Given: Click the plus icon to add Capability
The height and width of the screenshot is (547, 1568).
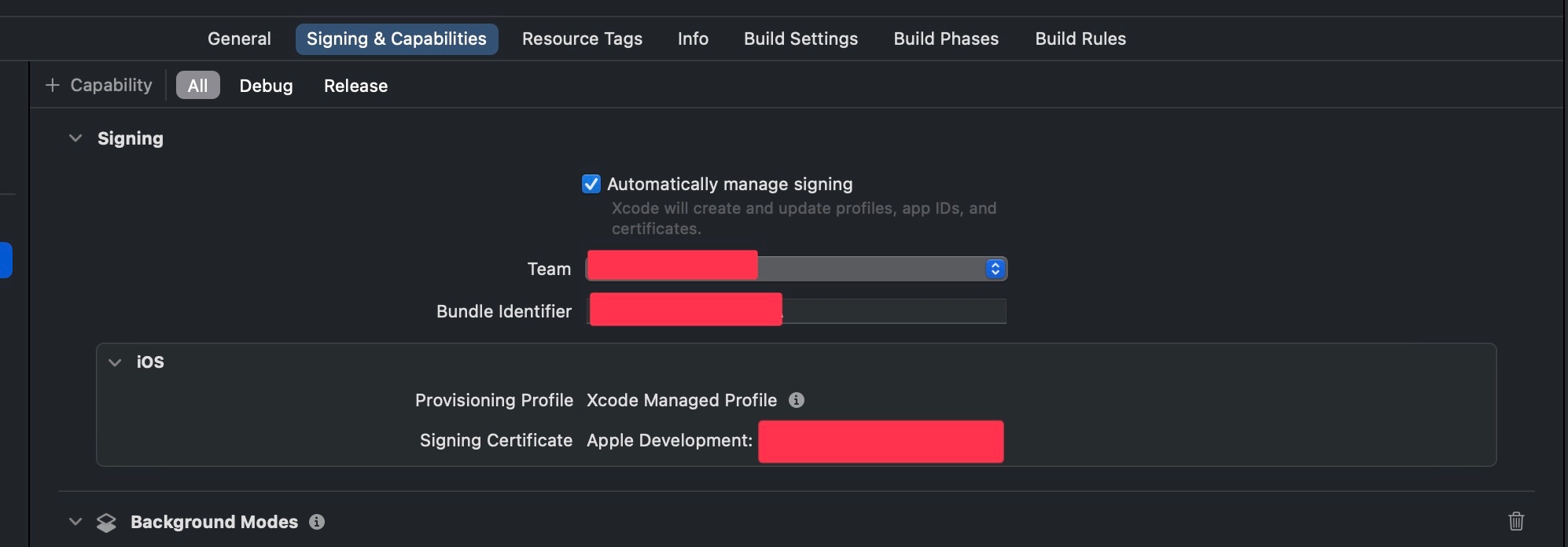Looking at the screenshot, I should tap(53, 85).
